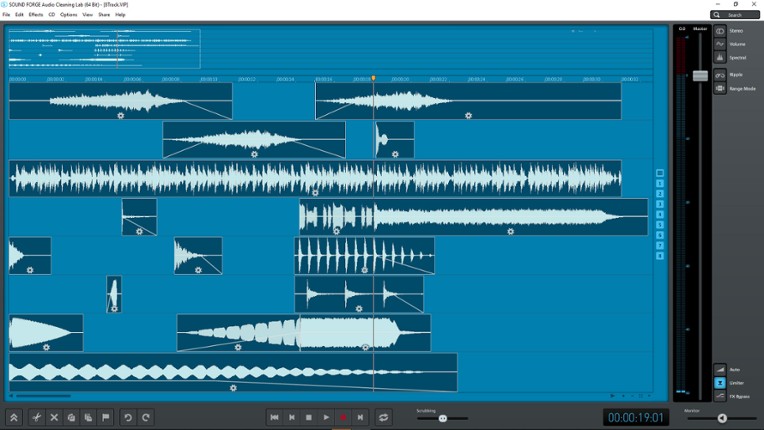Image resolution: width=764 pixels, height=430 pixels.
Task: Click the Monitor volume slider knob
Action: pos(722,418)
